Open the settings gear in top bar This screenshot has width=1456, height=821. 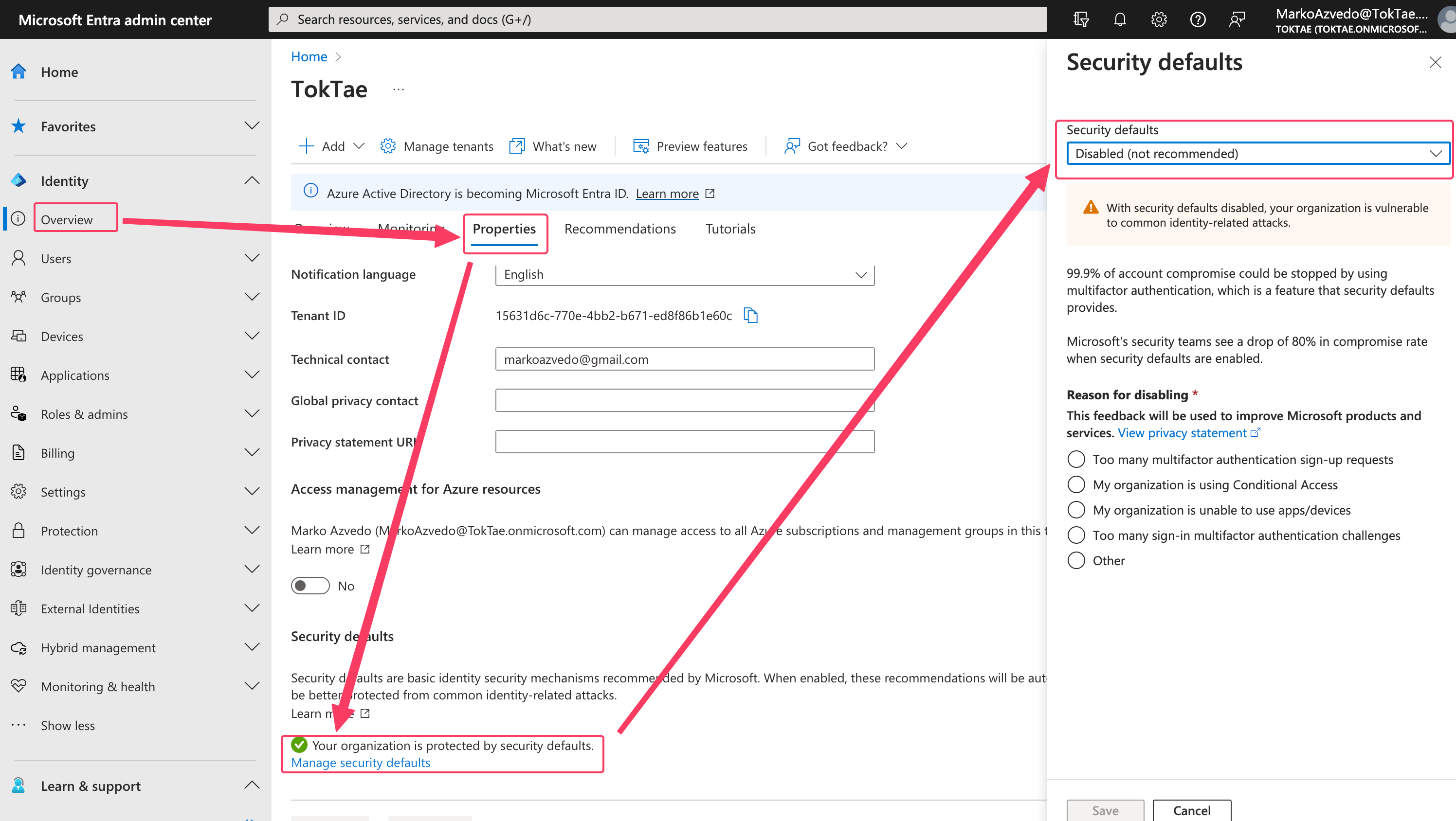(x=1158, y=18)
